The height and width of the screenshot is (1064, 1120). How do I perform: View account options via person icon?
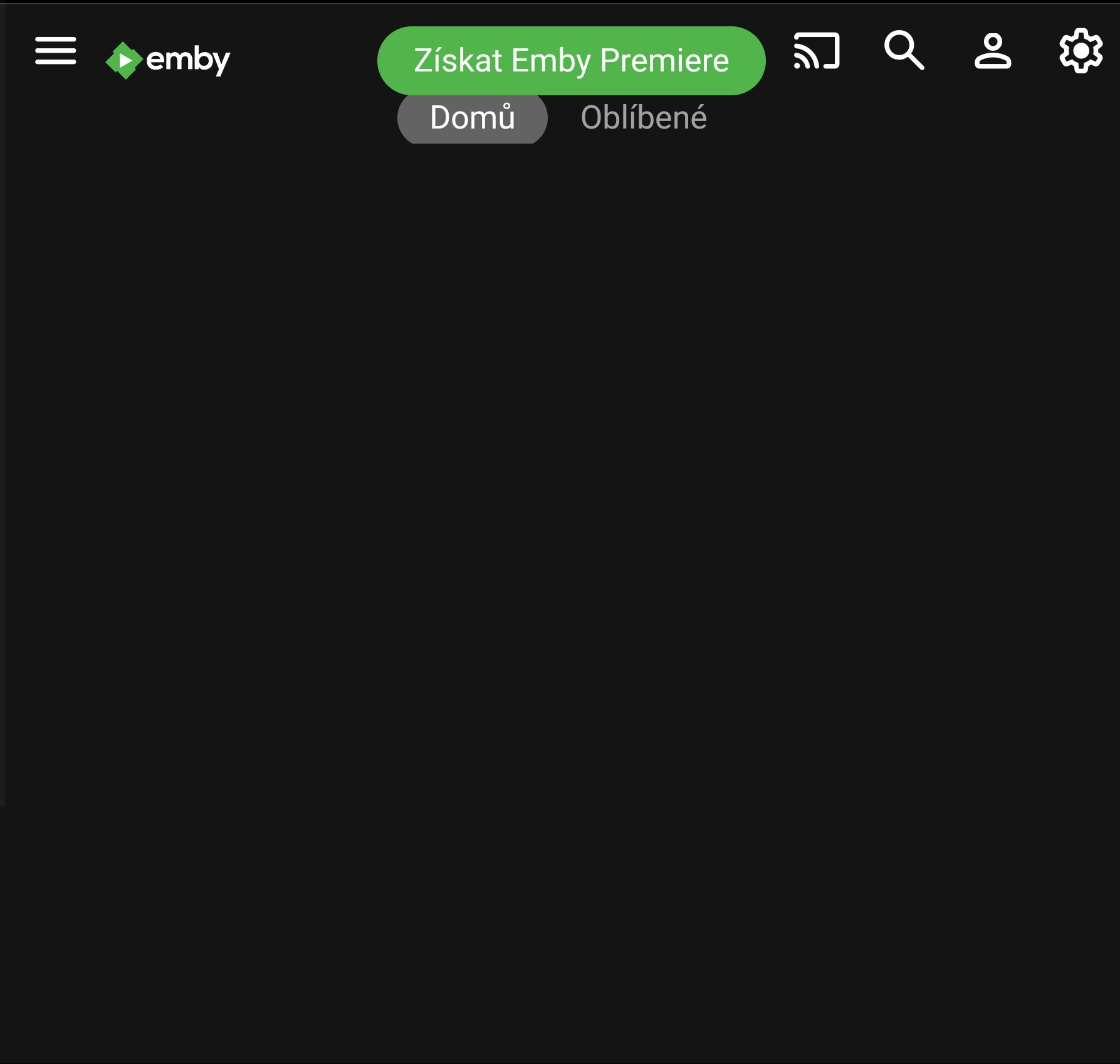click(x=993, y=50)
